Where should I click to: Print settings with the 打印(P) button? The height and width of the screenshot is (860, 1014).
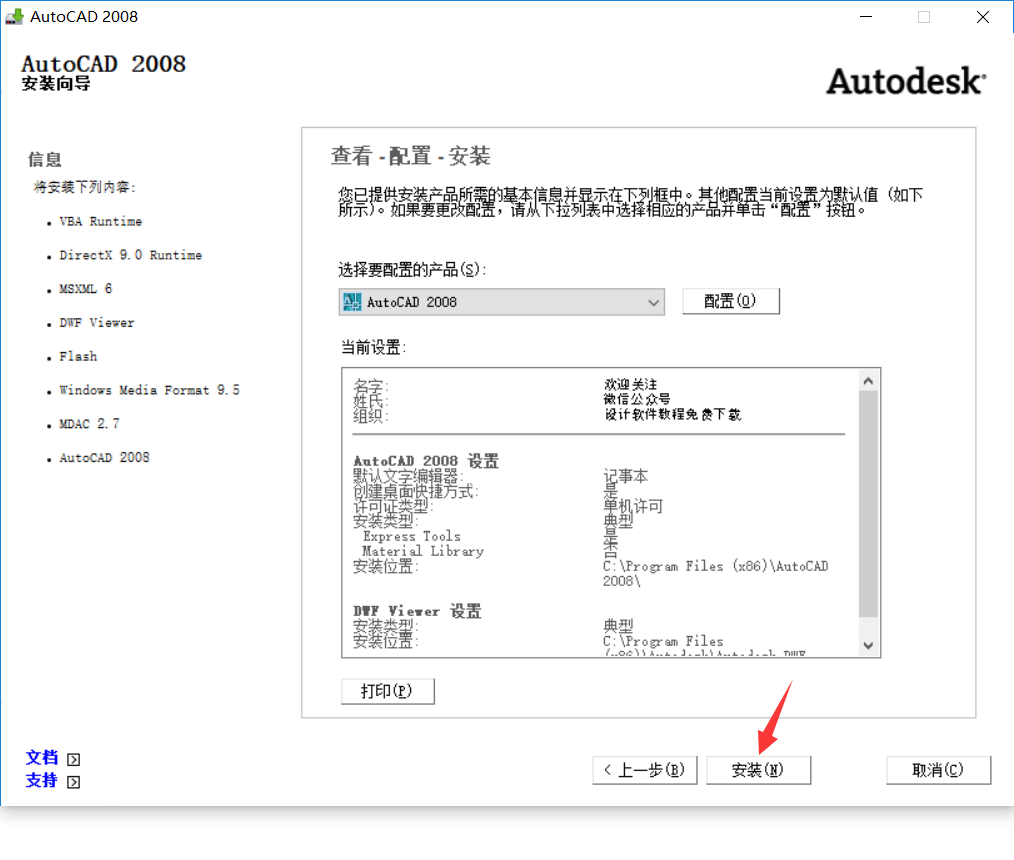388,691
